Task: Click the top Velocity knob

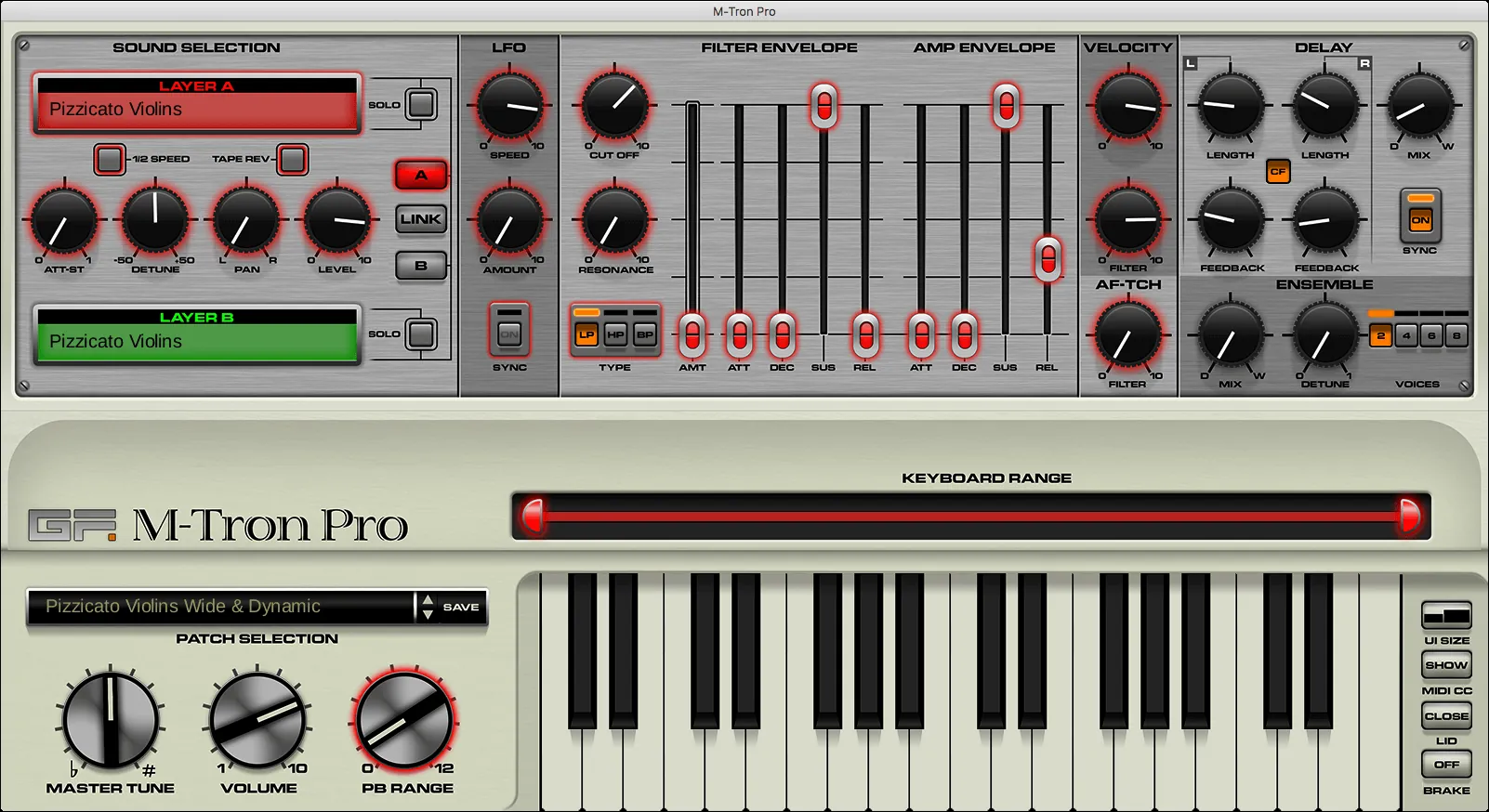Action: [1127, 105]
